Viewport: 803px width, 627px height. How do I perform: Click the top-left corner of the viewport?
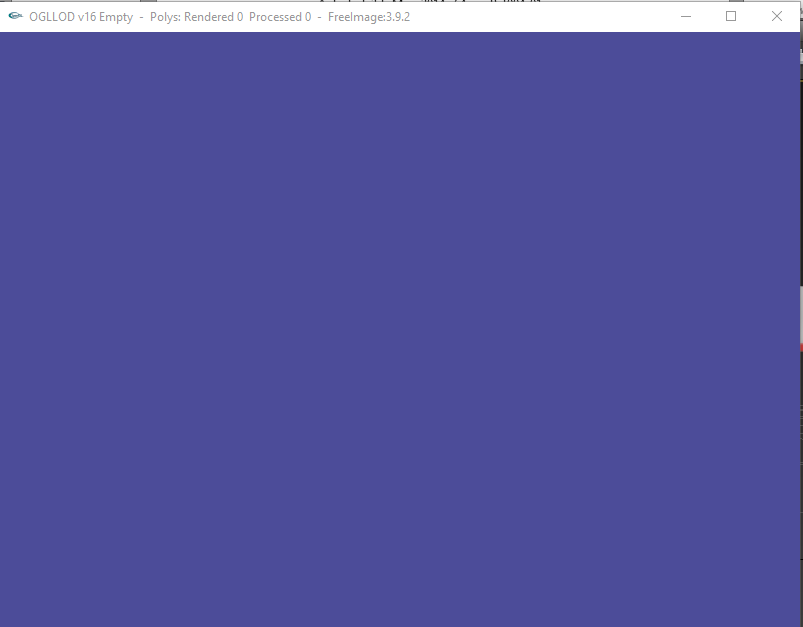click(4, 36)
